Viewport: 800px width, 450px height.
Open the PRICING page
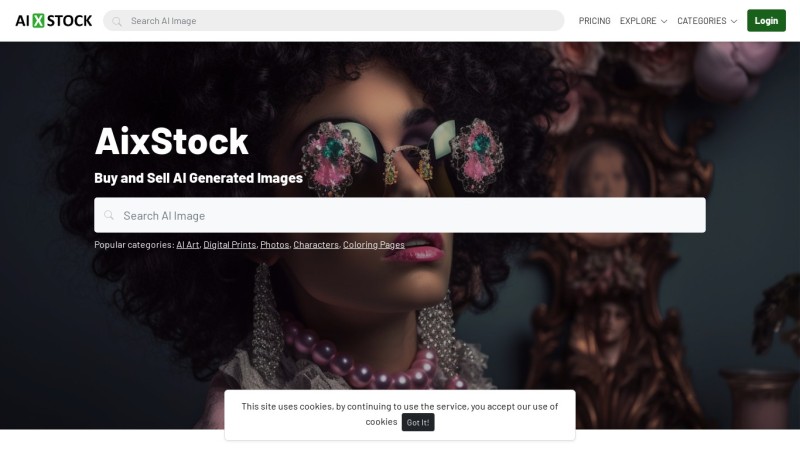594,21
